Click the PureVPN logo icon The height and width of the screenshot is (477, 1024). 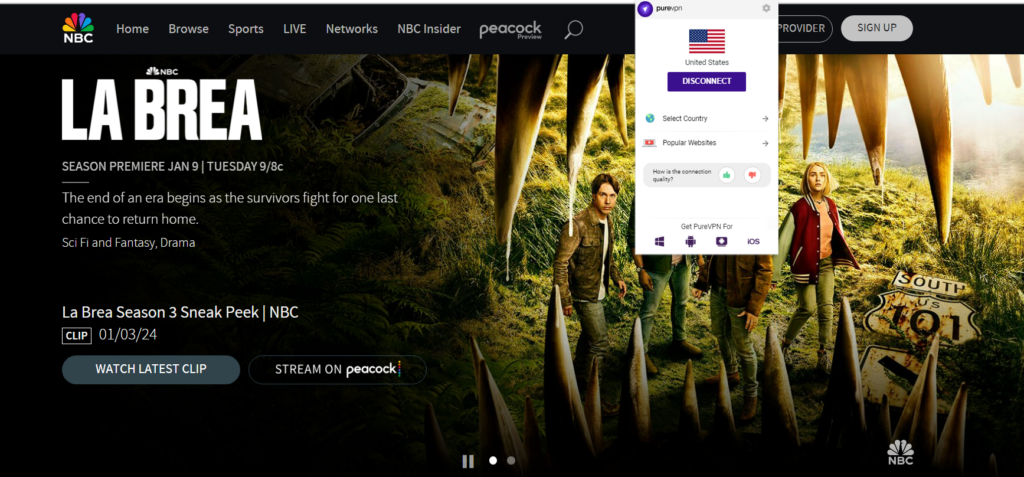click(x=645, y=9)
